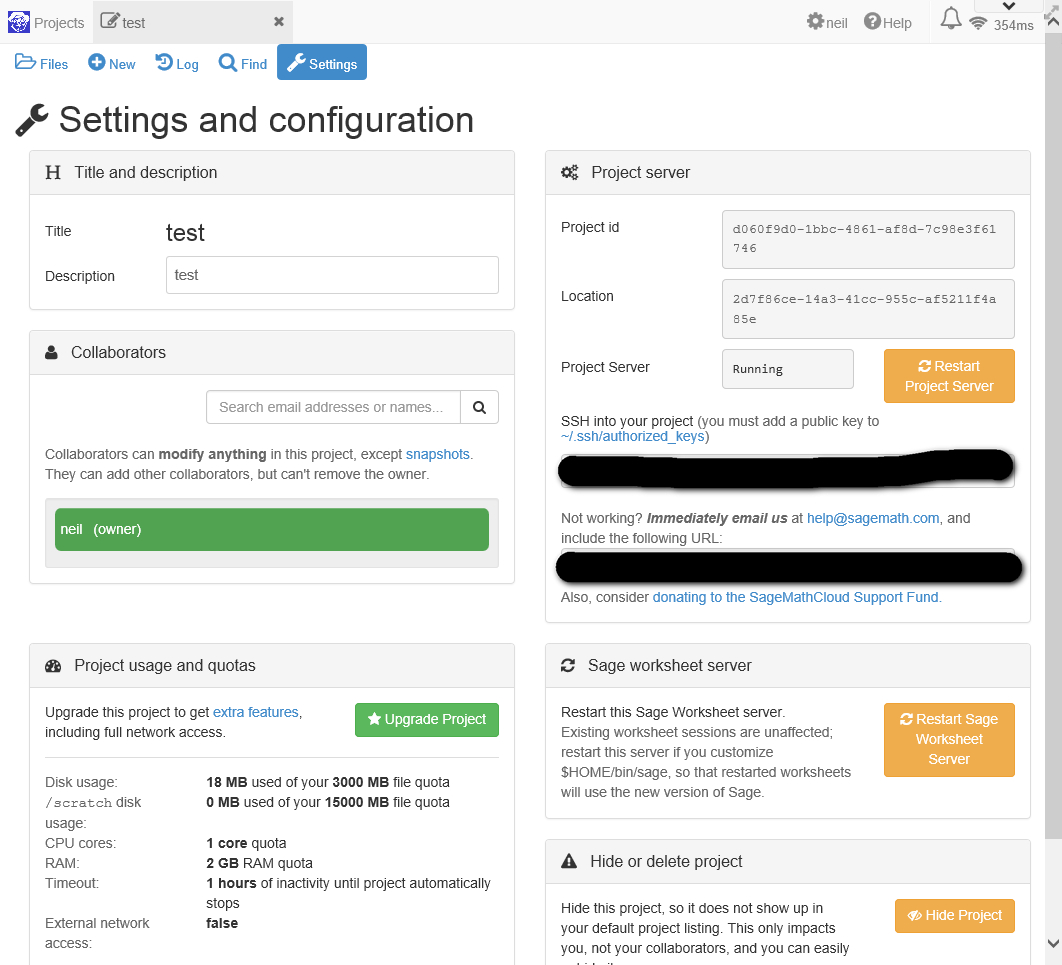This screenshot has width=1062, height=965.
Task: Open notifications bell icon
Action: tap(951, 19)
